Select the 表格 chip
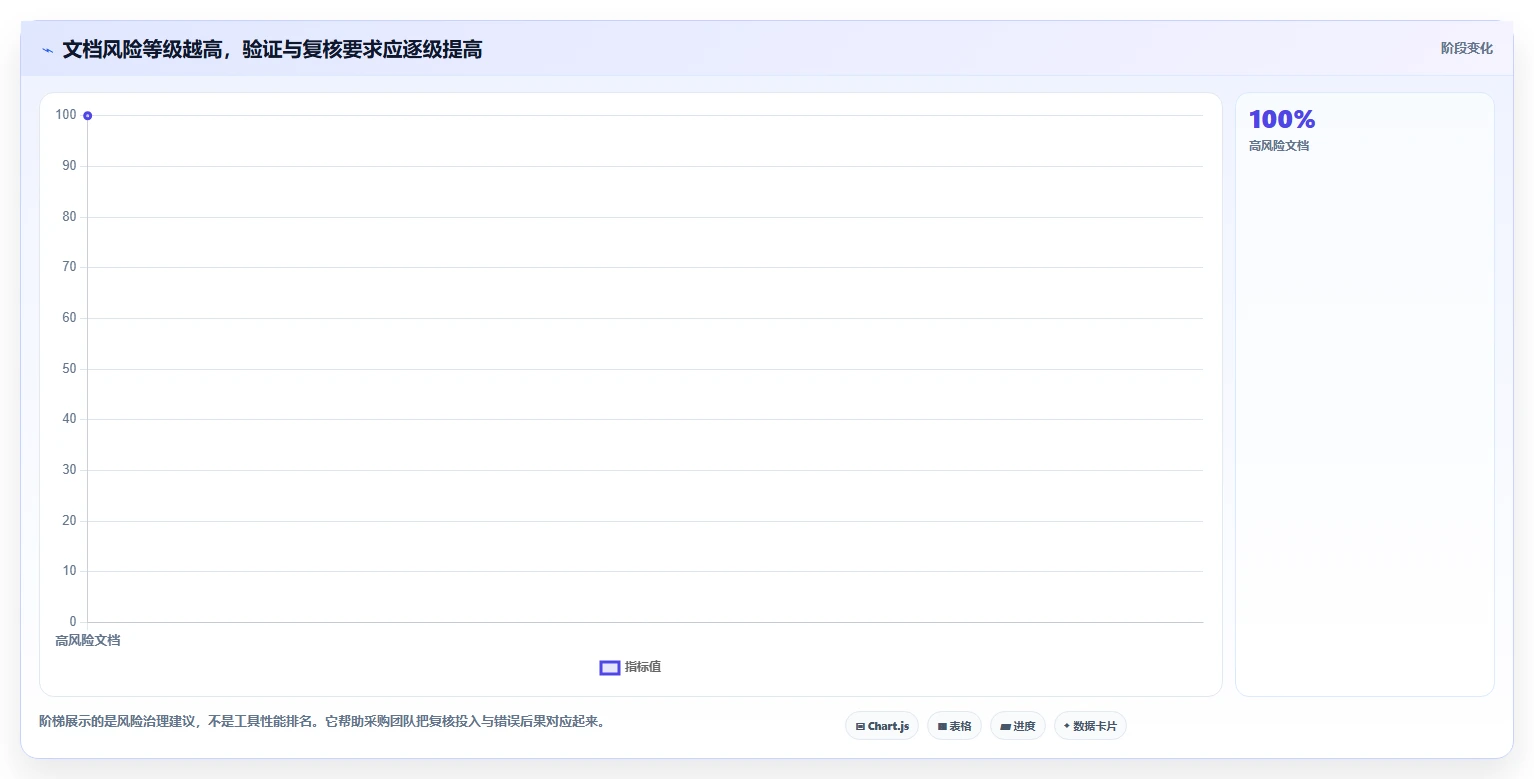 (954, 726)
